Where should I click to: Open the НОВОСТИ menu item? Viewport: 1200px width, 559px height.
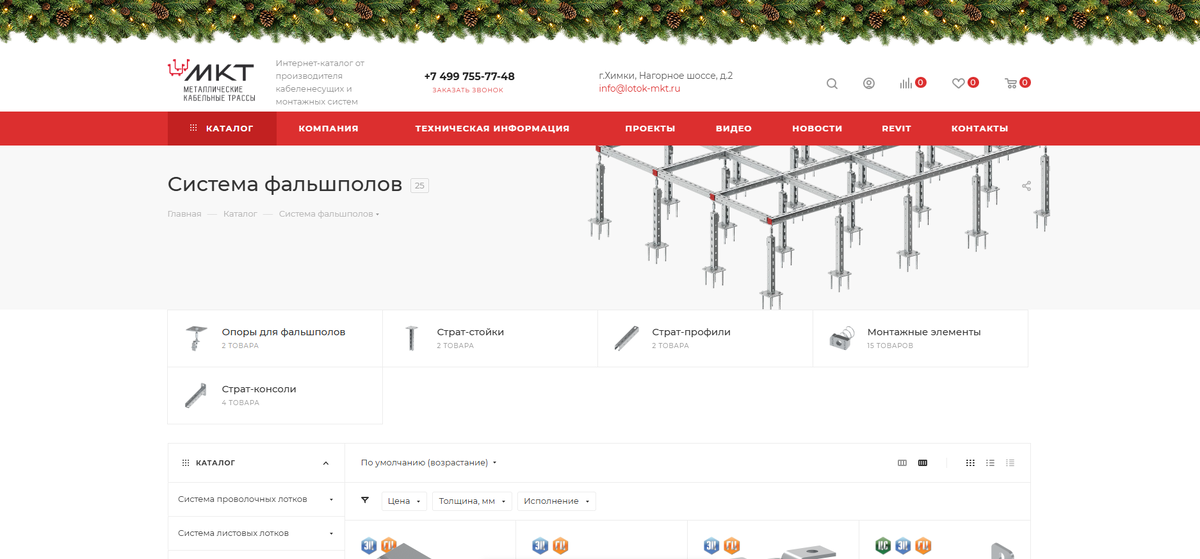point(817,128)
